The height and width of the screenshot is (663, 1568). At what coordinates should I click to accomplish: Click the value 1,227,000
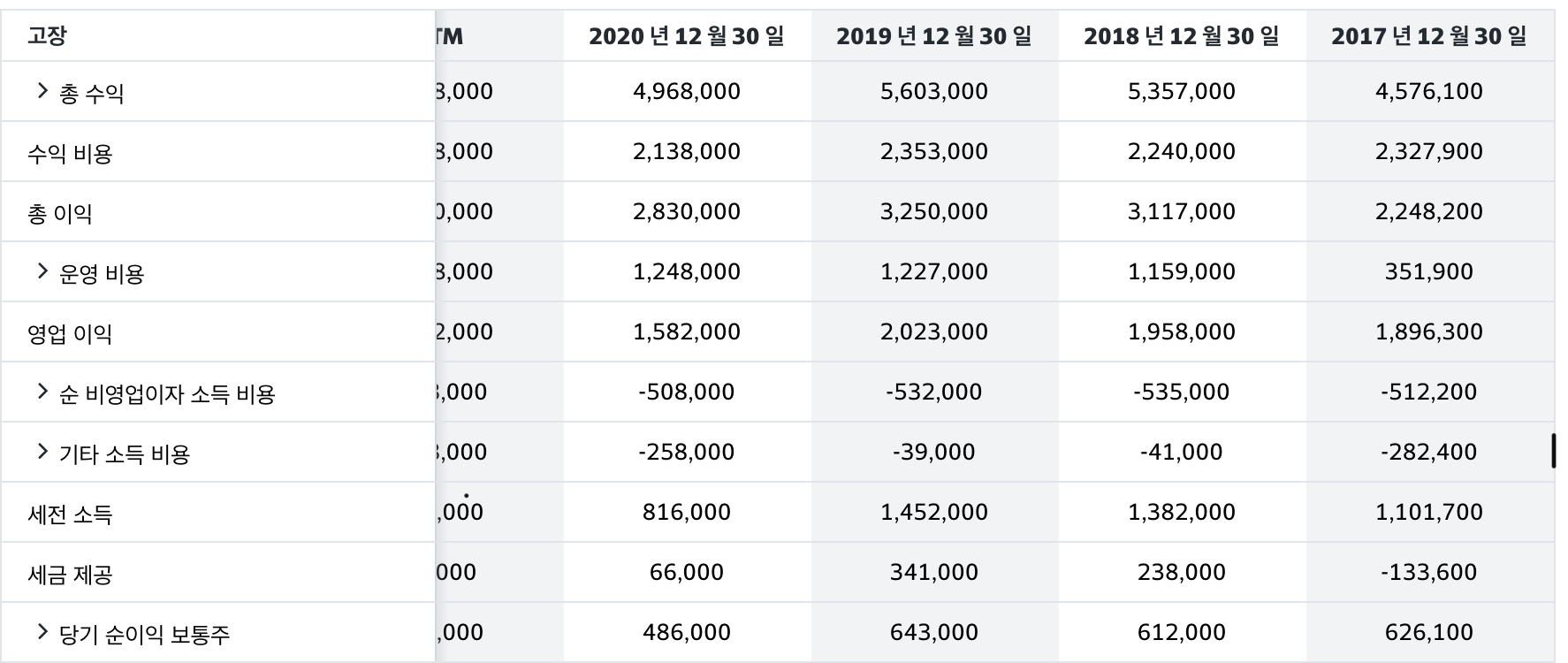click(x=934, y=271)
